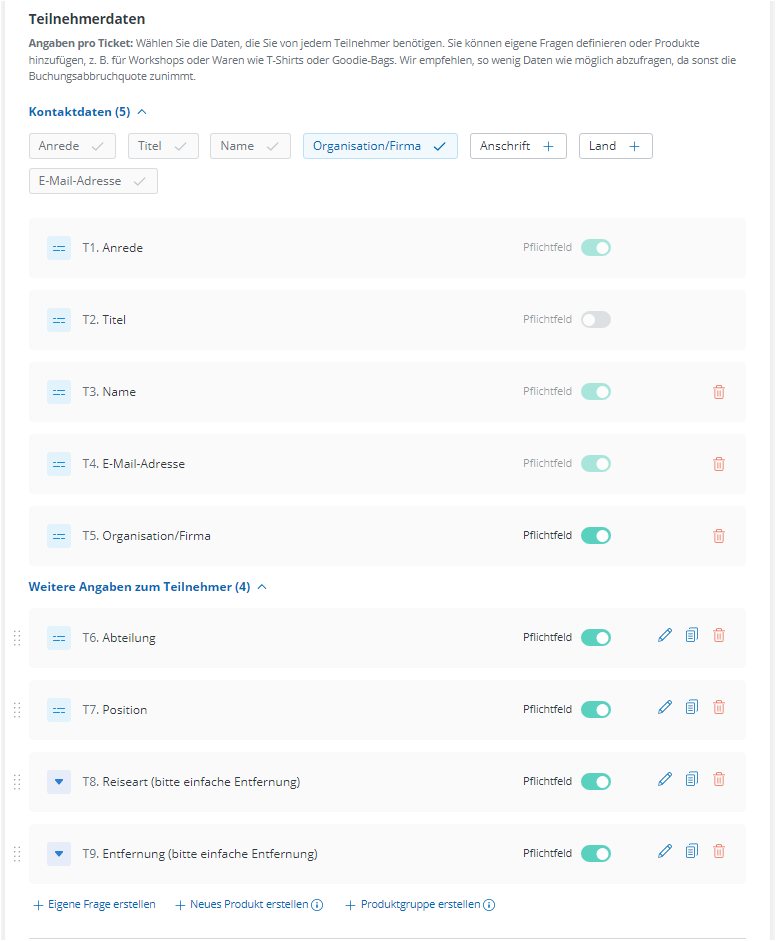The height and width of the screenshot is (941, 776).
Task: Click info icon next to Produktgruppe erstellen
Action: (x=489, y=905)
